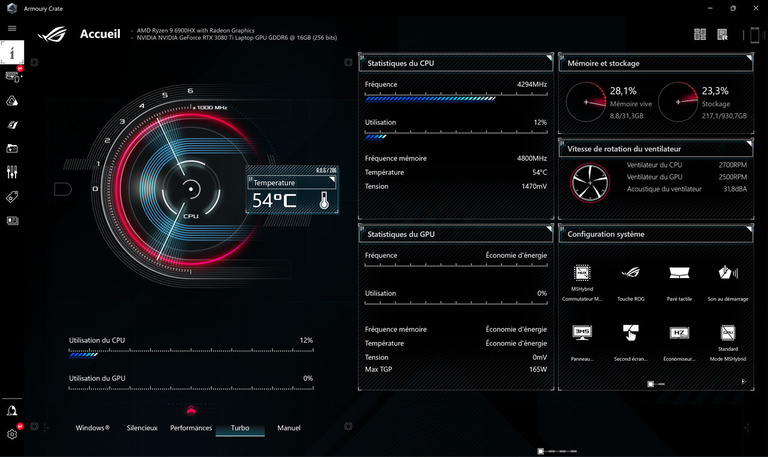Image resolution: width=768 pixels, height=457 pixels.
Task: Toggle the Second écran touch icon
Action: click(x=630, y=333)
